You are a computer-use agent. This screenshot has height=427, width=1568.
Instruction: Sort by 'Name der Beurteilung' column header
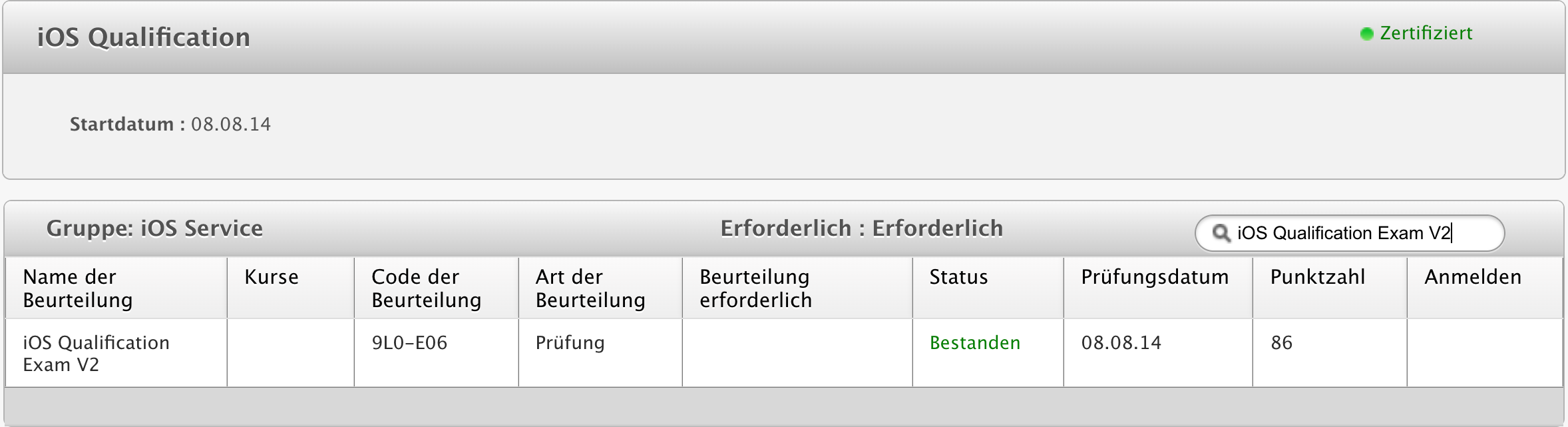pyautogui.click(x=78, y=288)
